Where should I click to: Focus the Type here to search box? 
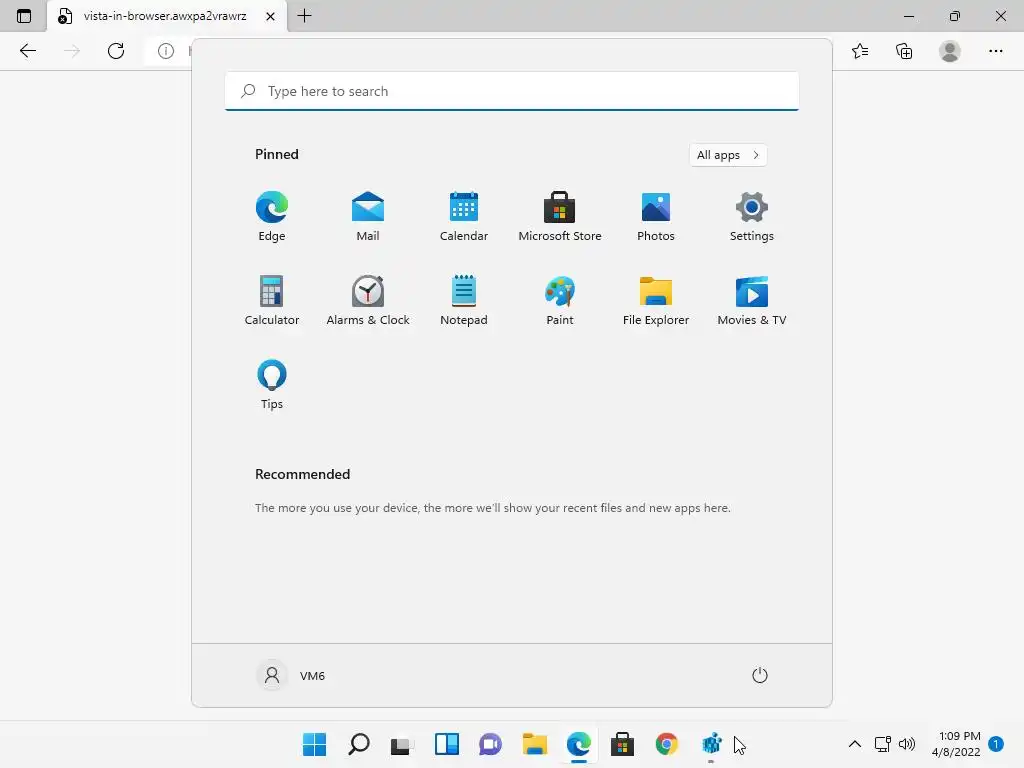point(512,91)
